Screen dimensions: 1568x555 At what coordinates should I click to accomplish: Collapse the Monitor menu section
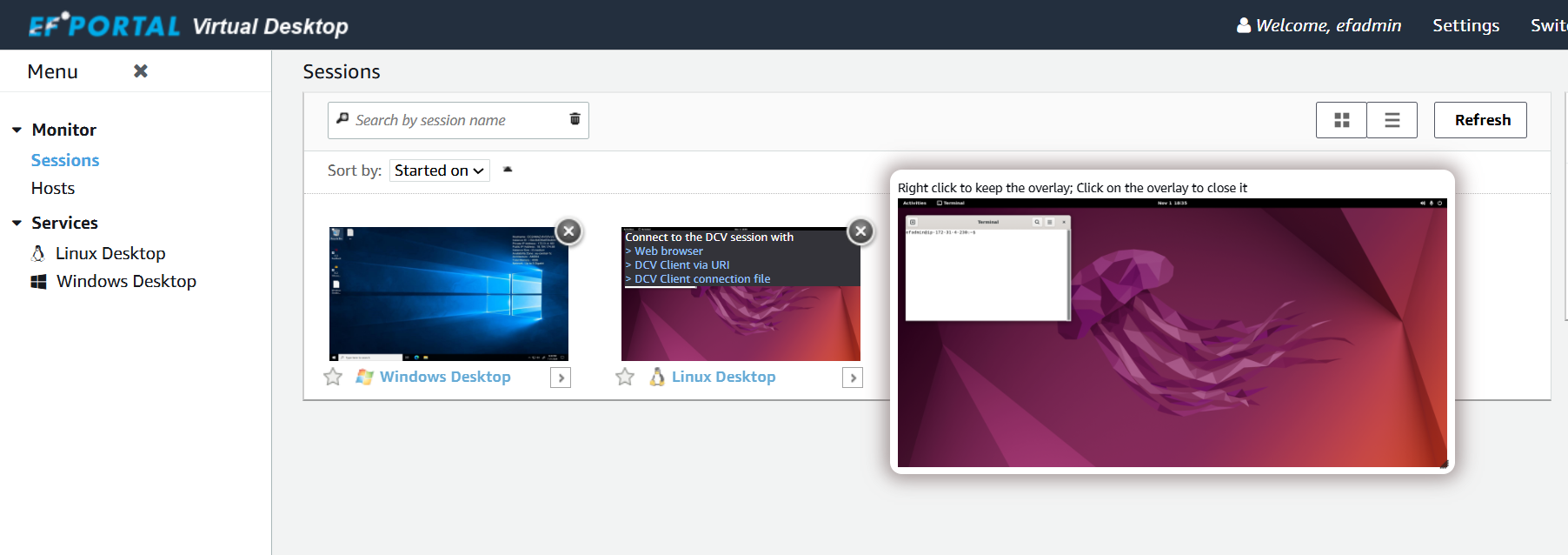17,130
